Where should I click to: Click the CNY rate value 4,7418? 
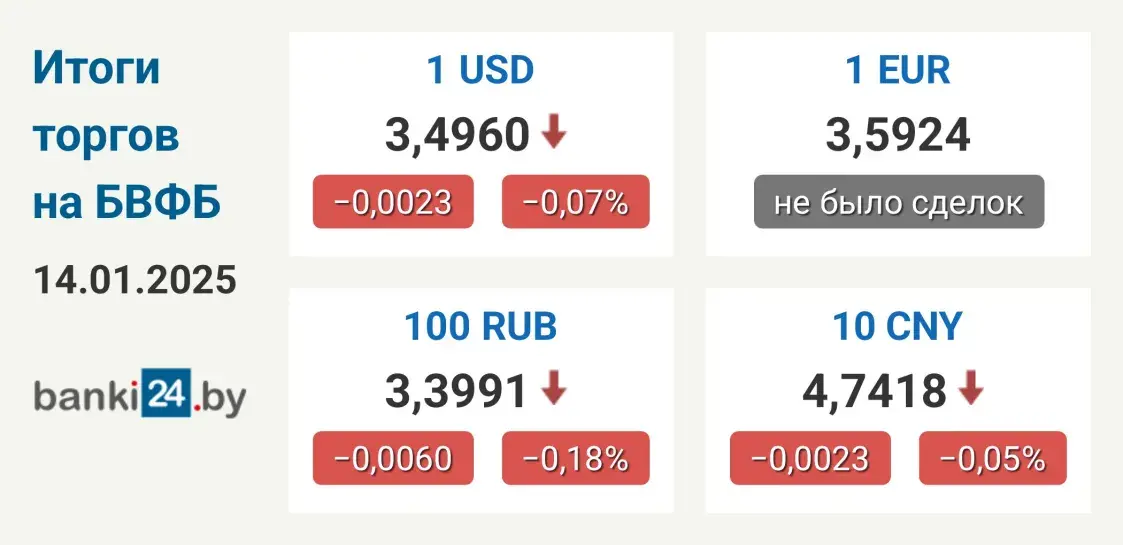coord(874,391)
